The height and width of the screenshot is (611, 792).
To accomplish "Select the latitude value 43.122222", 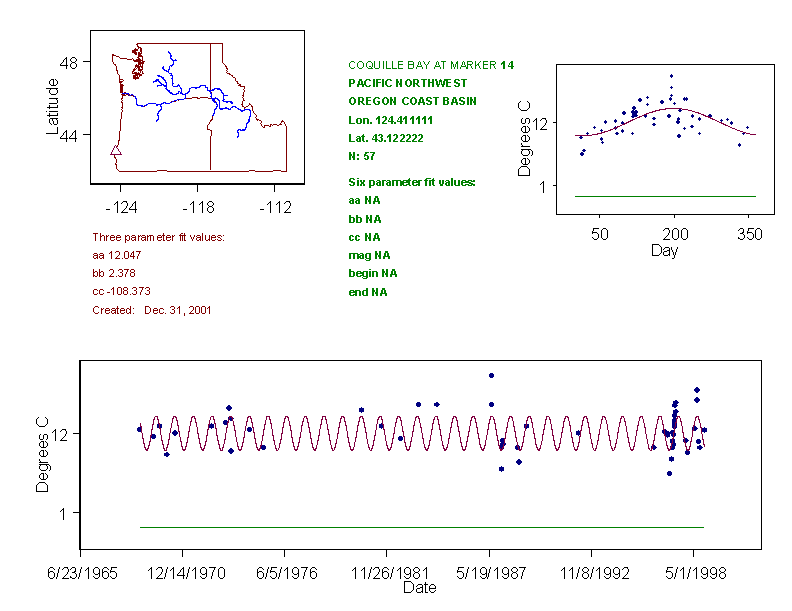I will 398,137.
